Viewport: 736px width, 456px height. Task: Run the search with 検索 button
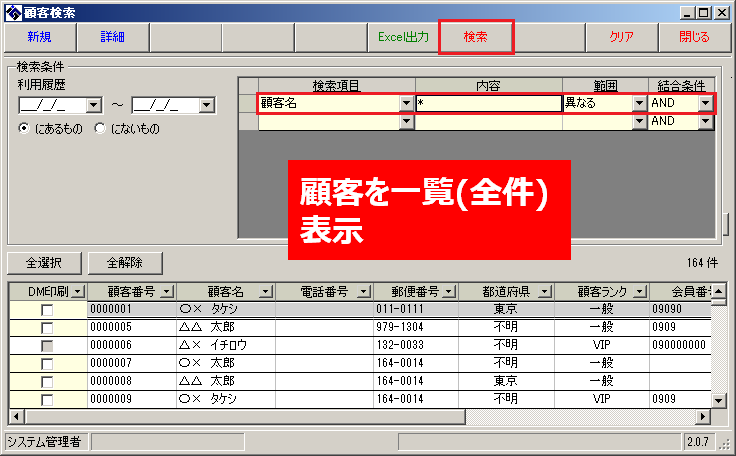pyautogui.click(x=475, y=37)
